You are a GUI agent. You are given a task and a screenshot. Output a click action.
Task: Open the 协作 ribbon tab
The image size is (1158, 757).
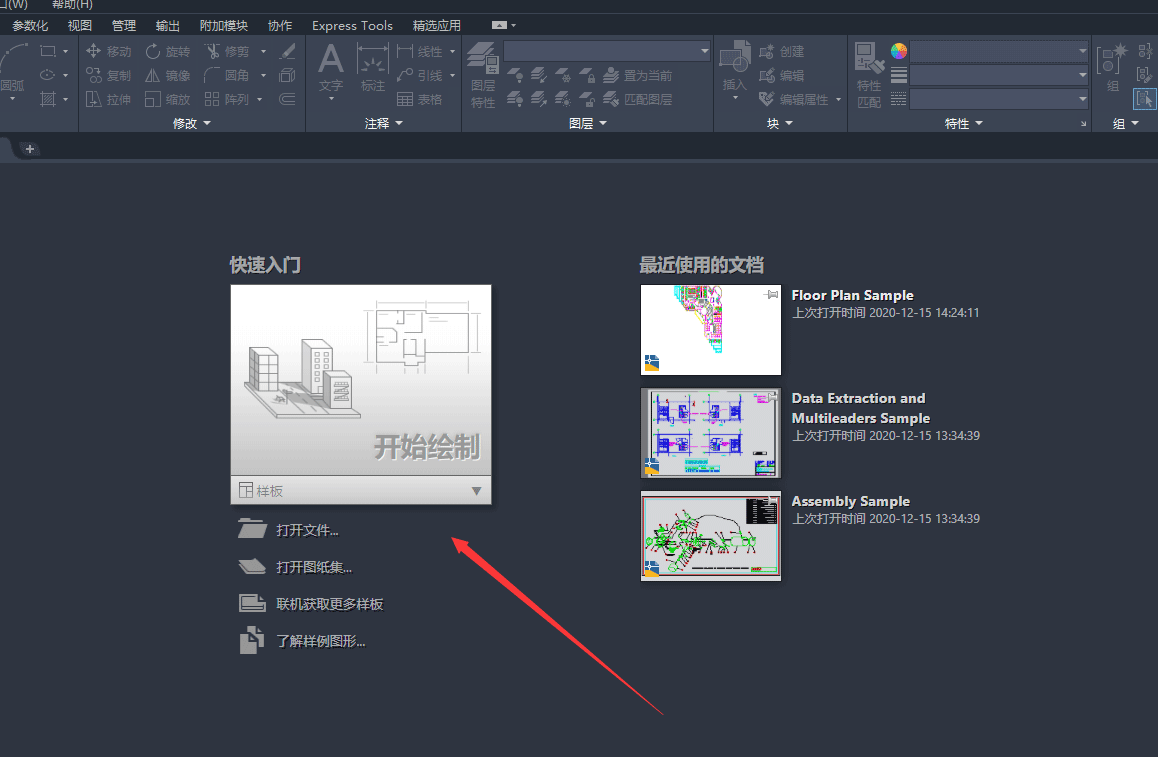pyautogui.click(x=280, y=25)
